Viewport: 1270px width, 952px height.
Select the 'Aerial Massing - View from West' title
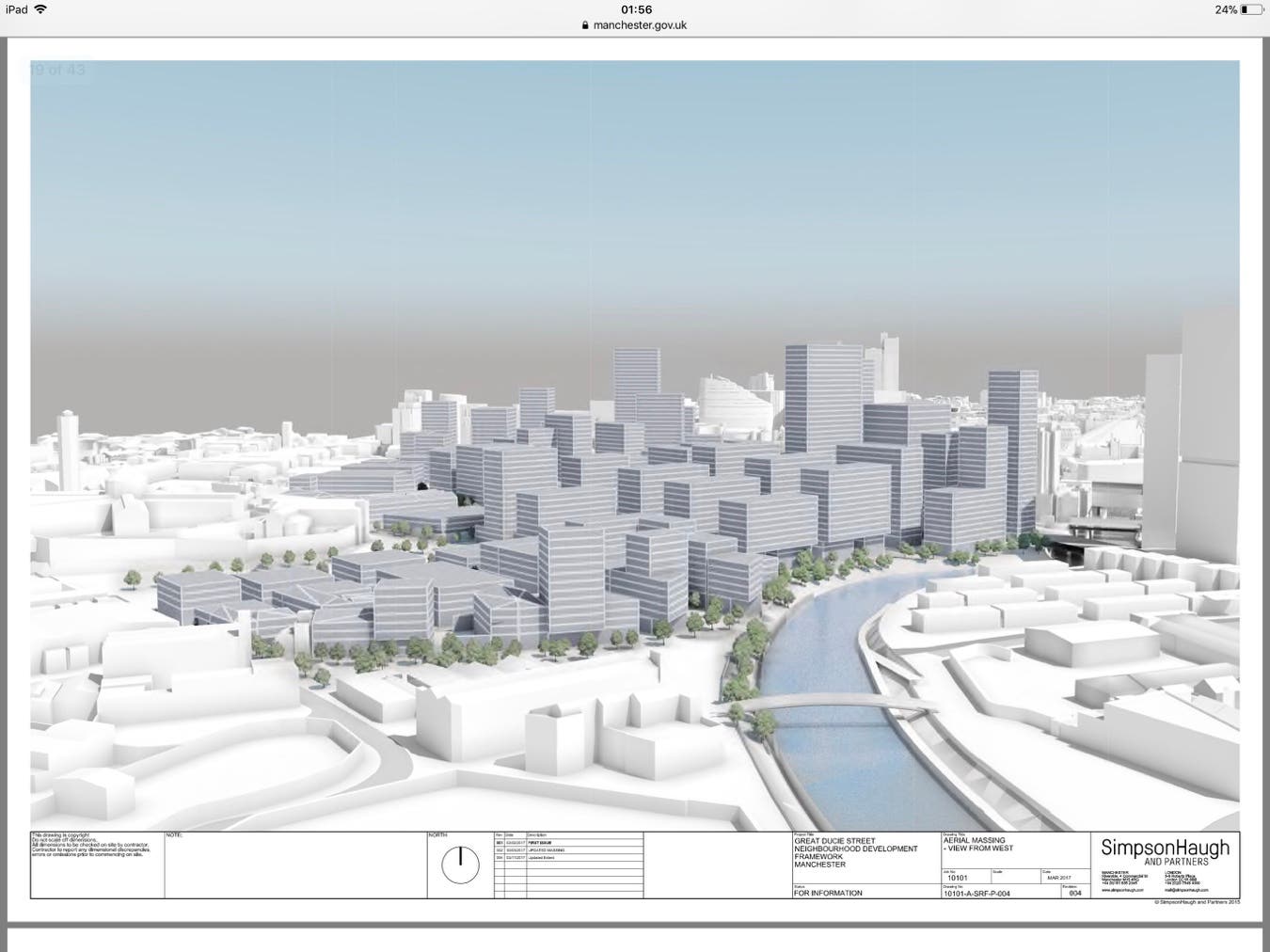(978, 844)
